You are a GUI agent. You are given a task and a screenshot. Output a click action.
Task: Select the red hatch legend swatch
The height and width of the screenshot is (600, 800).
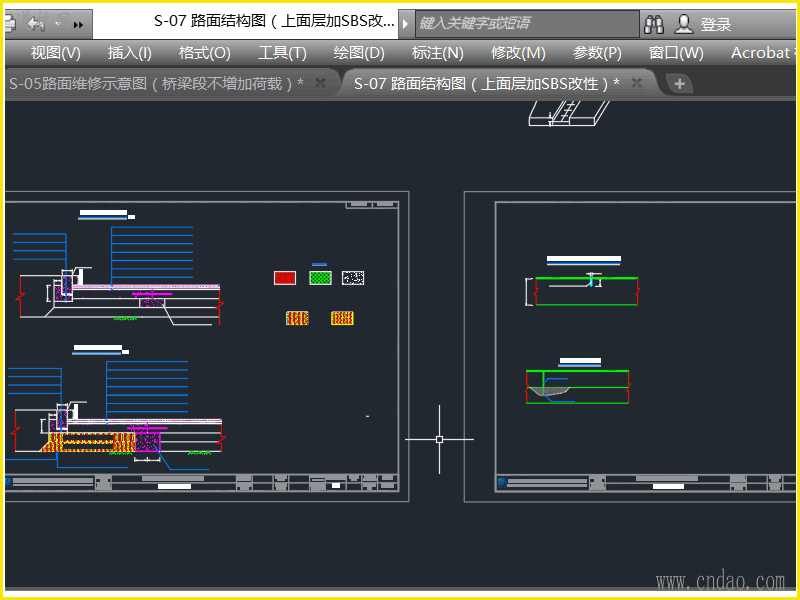[x=285, y=278]
